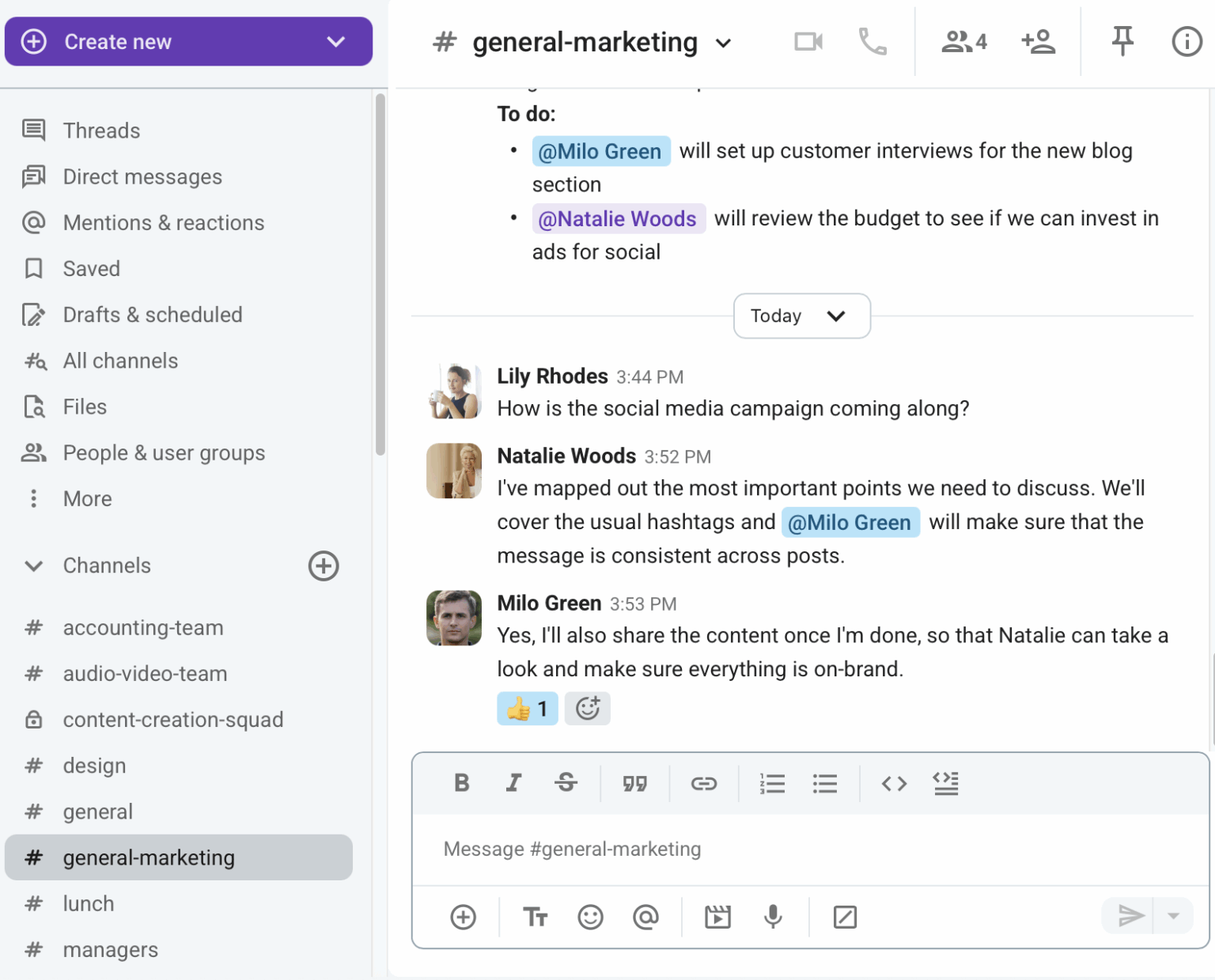
Task: Open Mentions & reactions
Action: pos(163,222)
